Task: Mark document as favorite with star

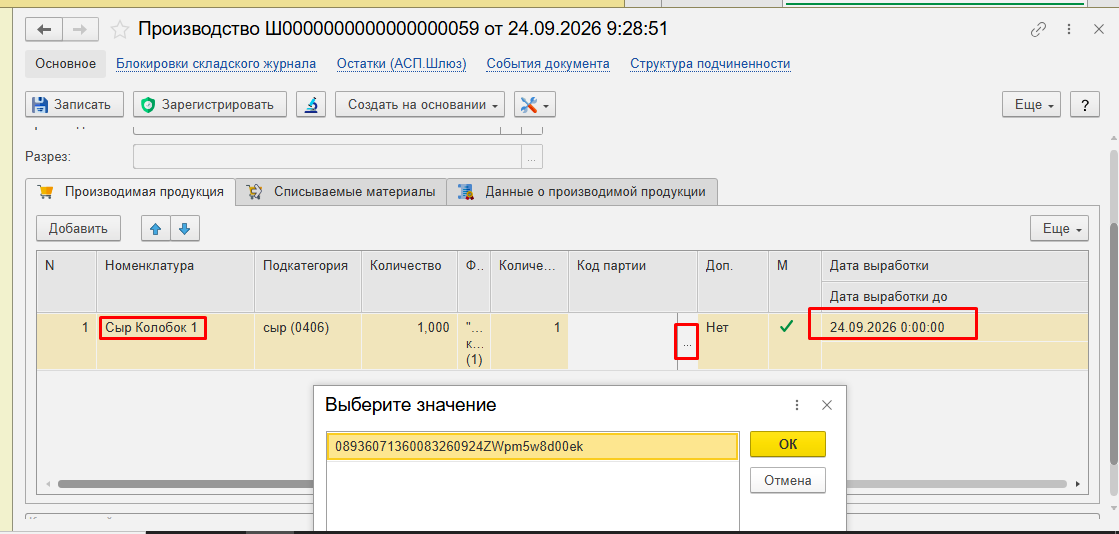Action: [120, 29]
